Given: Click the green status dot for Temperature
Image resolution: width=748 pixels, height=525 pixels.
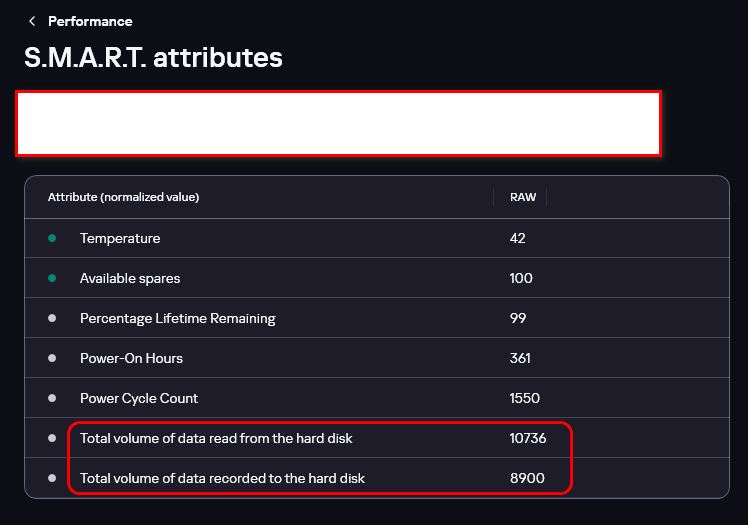Looking at the screenshot, I should (x=52, y=238).
